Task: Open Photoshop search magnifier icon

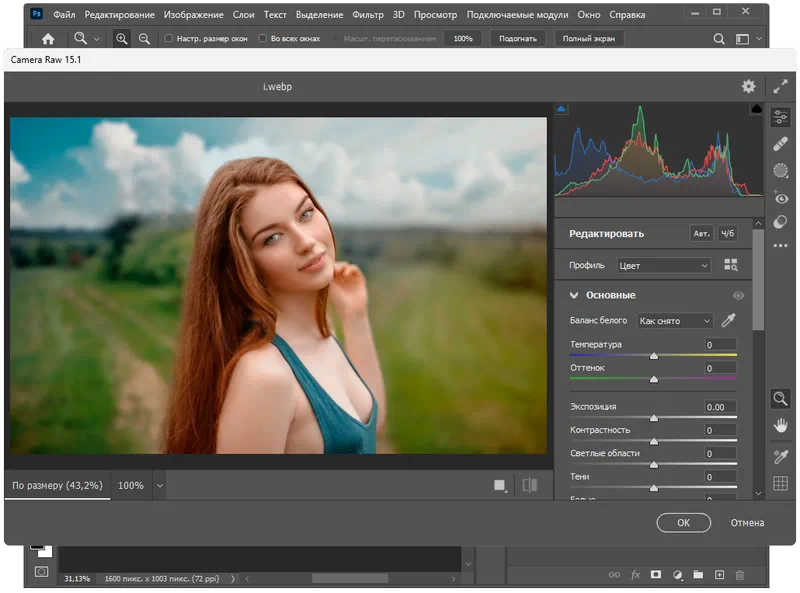Action: pos(718,39)
